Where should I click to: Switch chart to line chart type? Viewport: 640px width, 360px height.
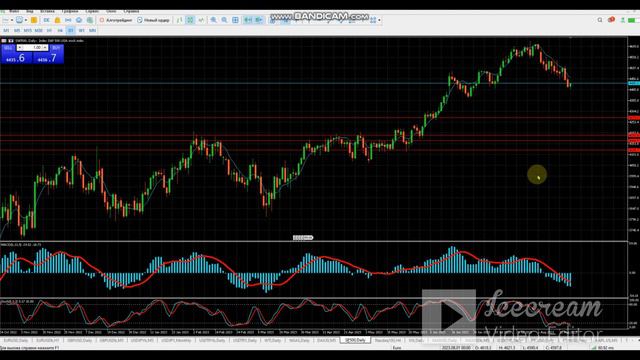tap(201, 20)
